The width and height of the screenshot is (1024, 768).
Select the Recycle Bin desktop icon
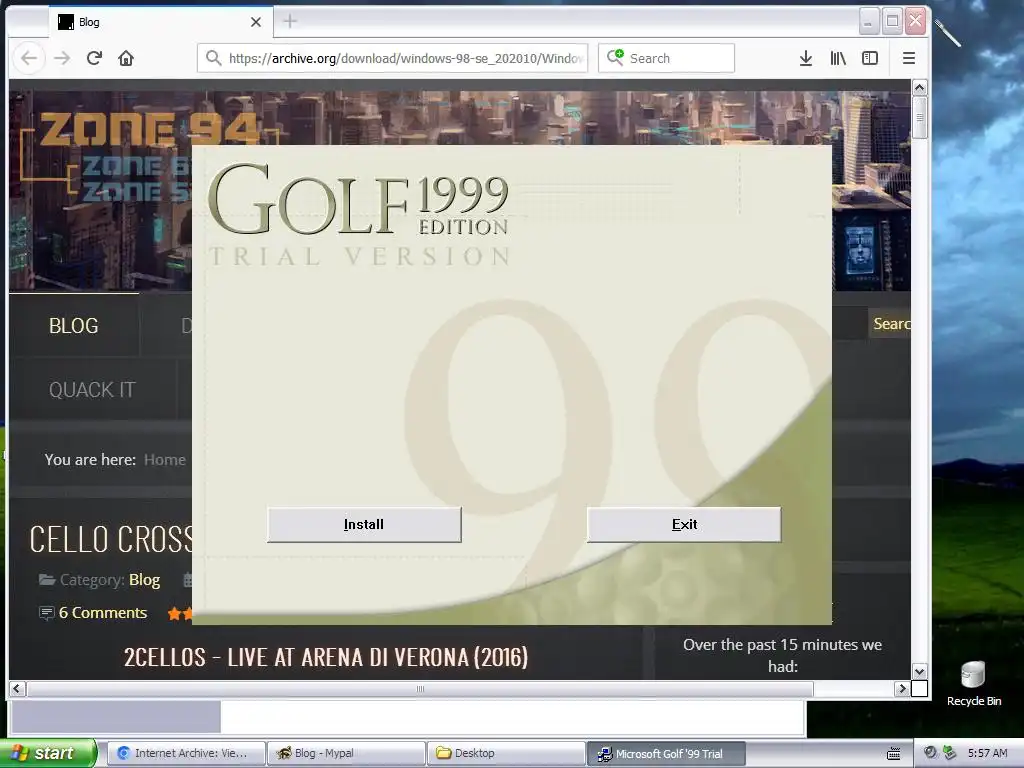974,683
